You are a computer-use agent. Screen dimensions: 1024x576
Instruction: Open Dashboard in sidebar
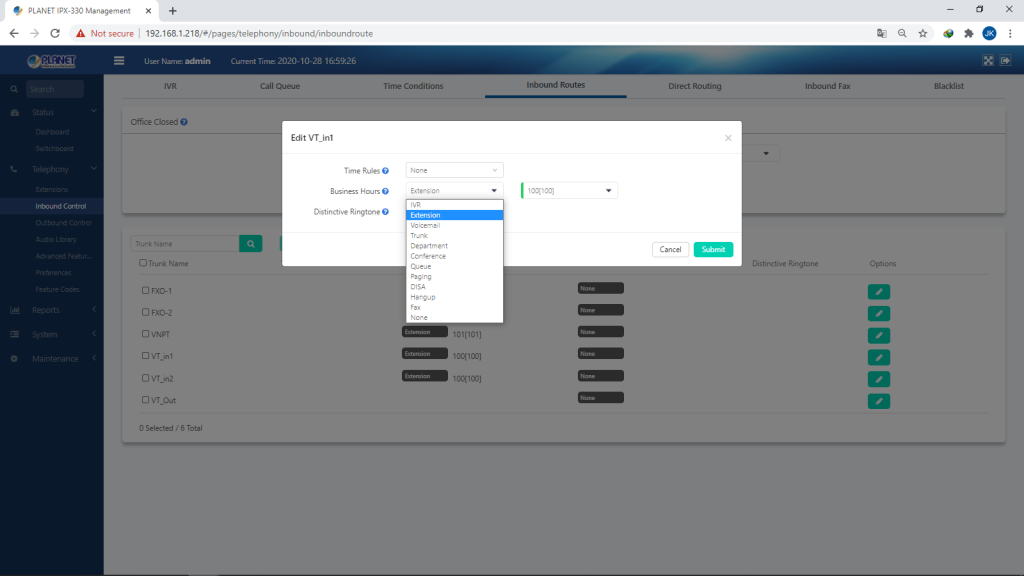click(52, 132)
